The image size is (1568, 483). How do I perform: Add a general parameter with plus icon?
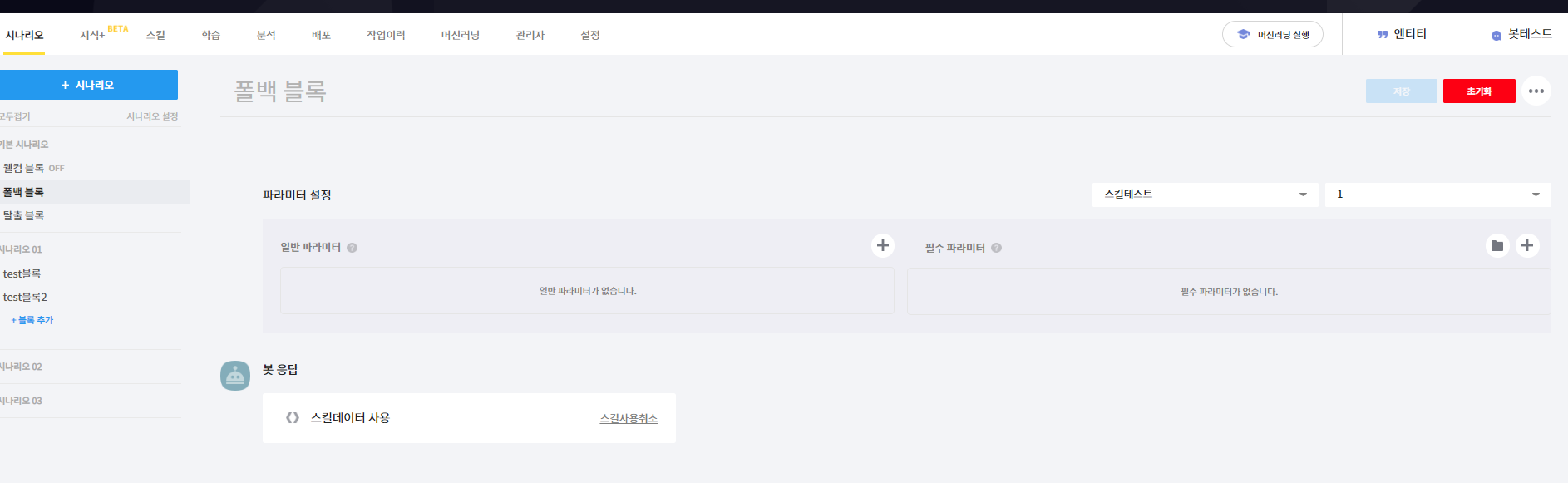coord(883,245)
